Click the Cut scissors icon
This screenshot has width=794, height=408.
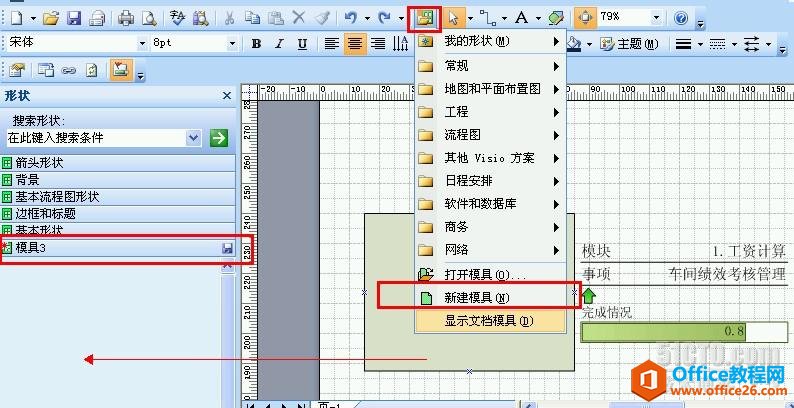[229, 19]
